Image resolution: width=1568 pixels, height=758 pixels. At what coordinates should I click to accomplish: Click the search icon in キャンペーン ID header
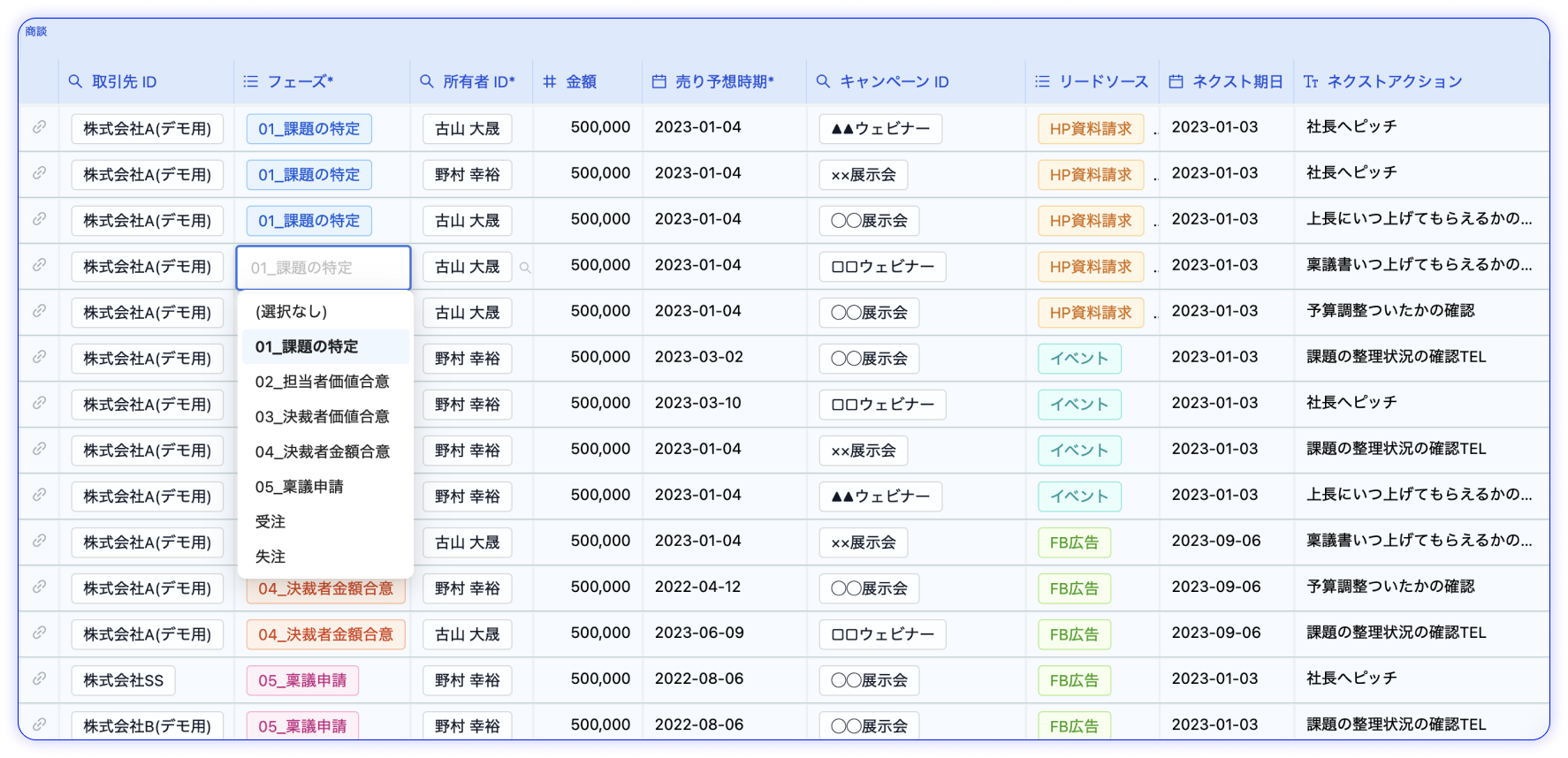(x=823, y=81)
